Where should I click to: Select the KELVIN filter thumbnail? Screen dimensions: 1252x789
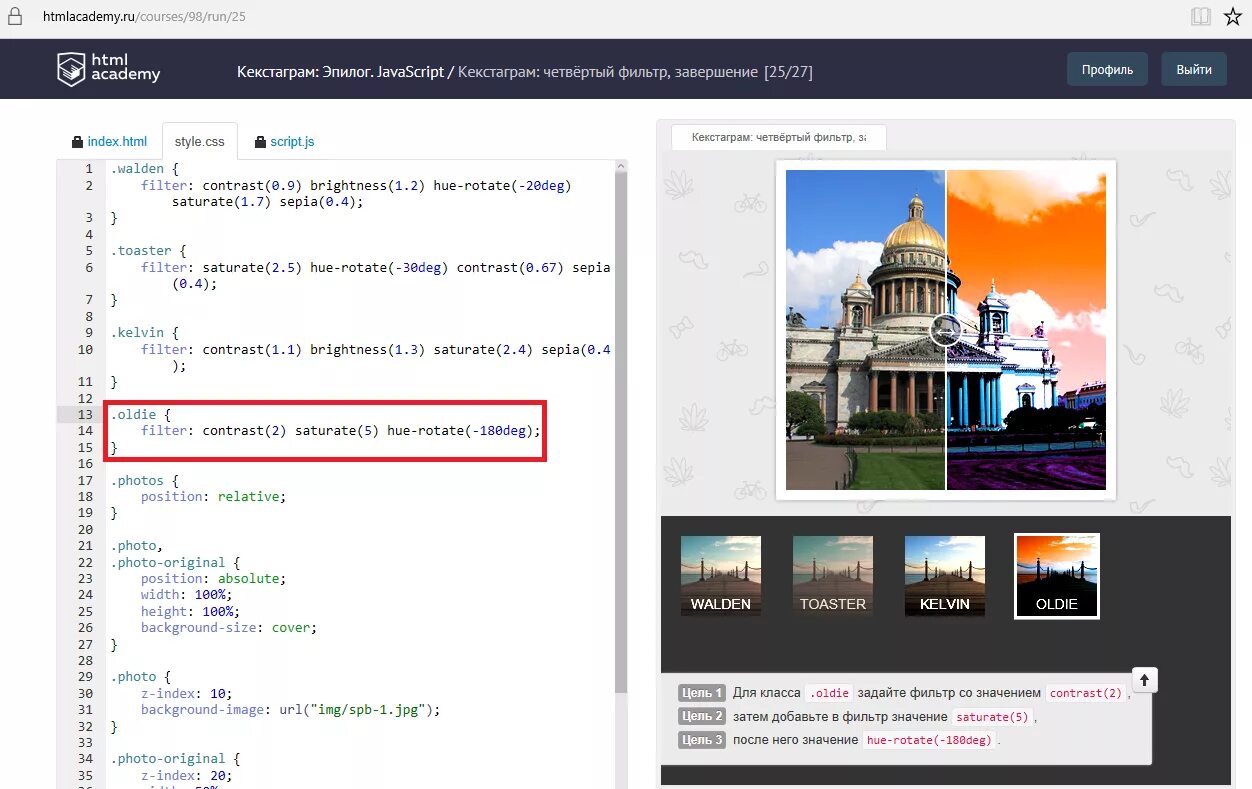945,576
